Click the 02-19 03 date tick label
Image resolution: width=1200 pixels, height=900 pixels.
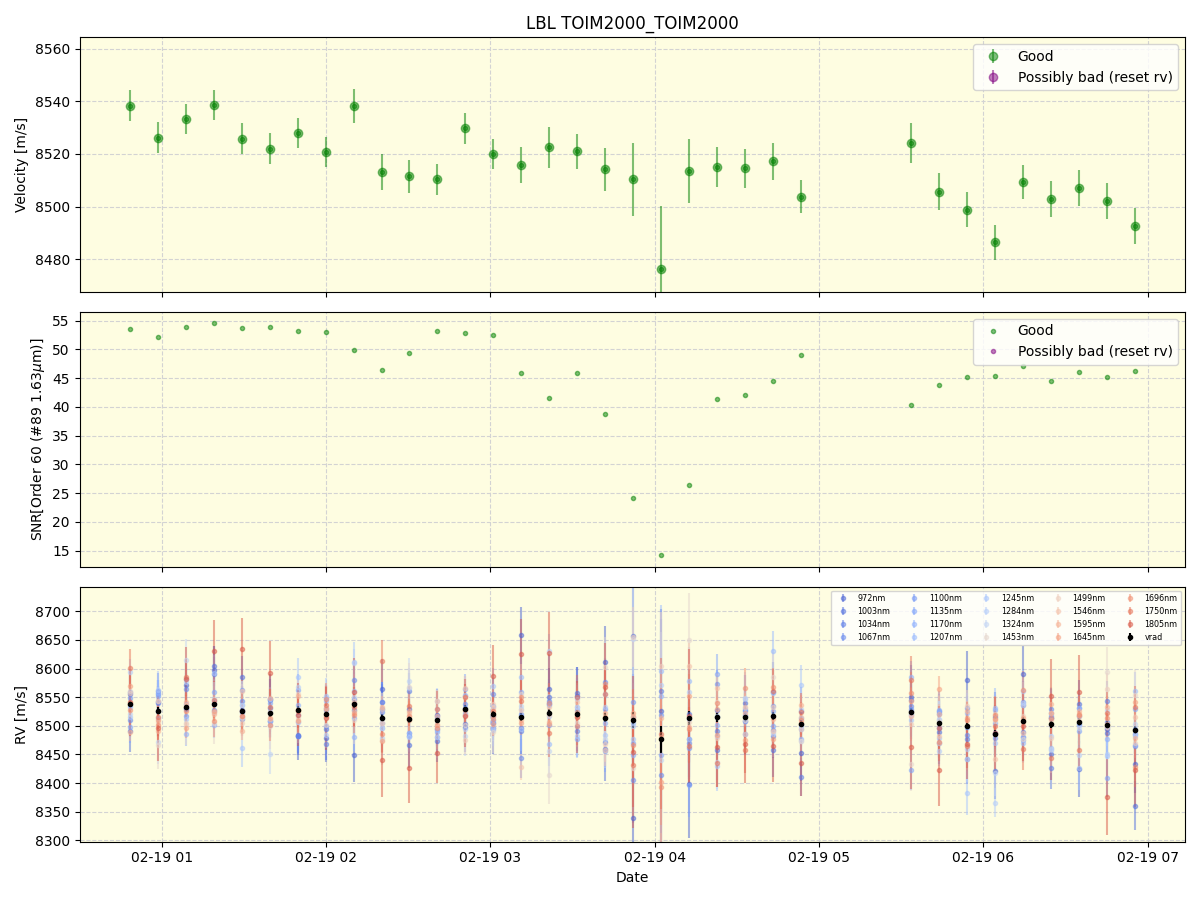click(490, 858)
